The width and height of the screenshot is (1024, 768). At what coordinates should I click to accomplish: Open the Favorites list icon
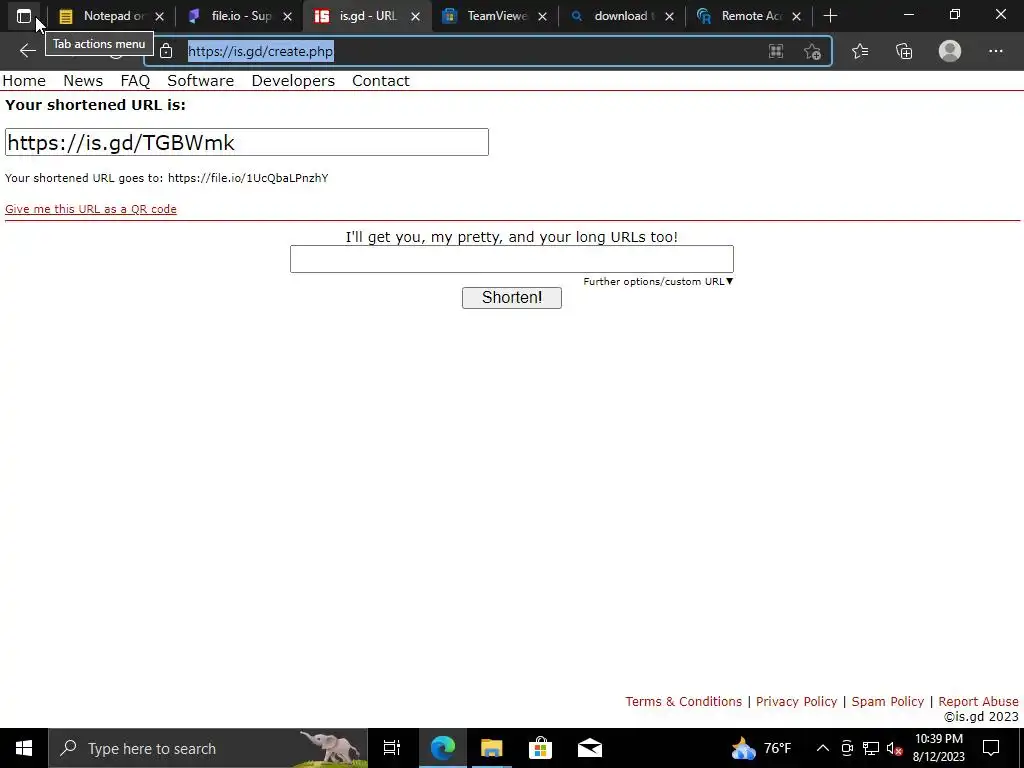click(860, 51)
